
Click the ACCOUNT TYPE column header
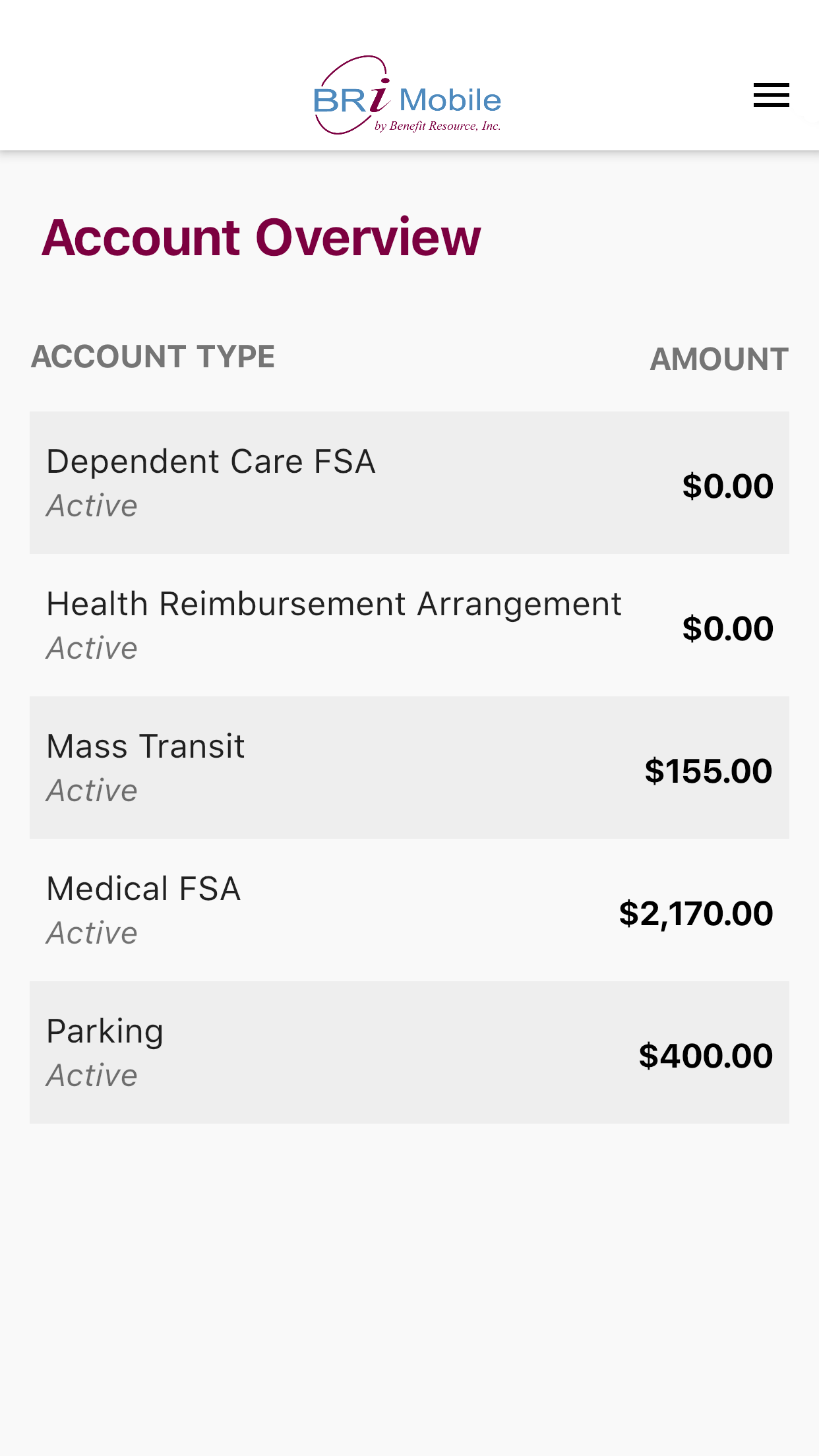pyautogui.click(x=153, y=357)
